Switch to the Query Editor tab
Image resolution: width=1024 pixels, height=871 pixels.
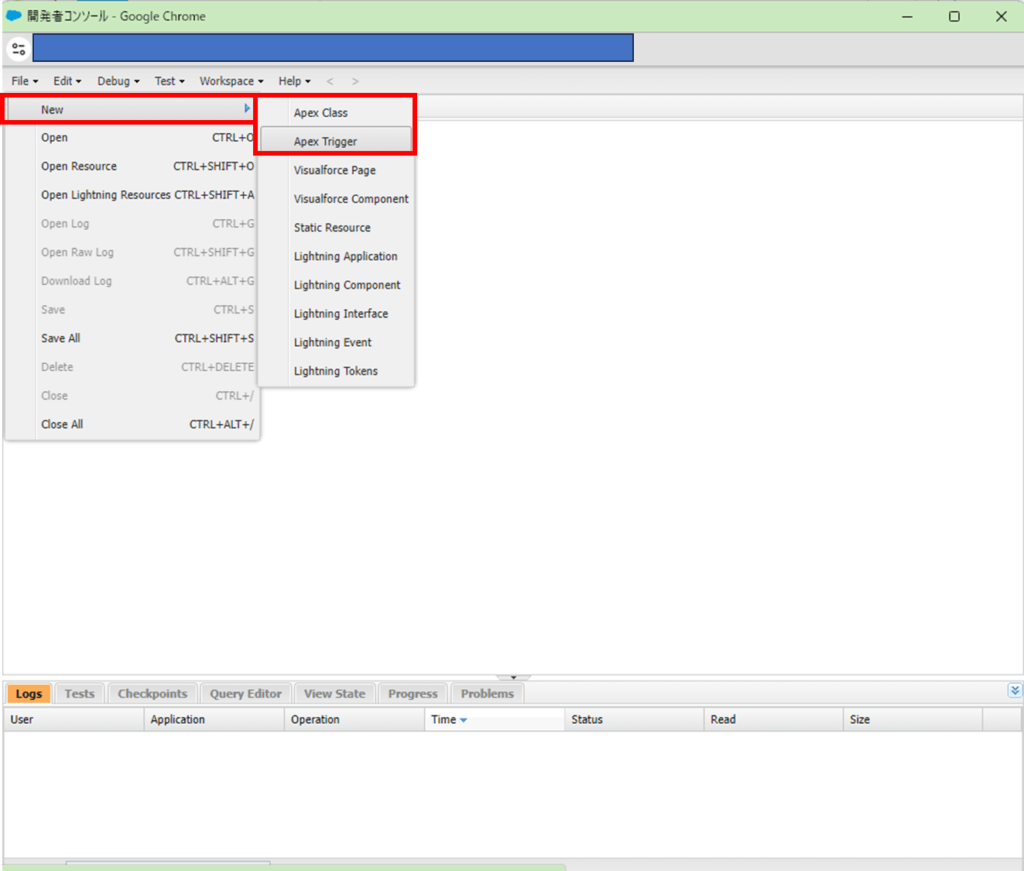(246, 693)
